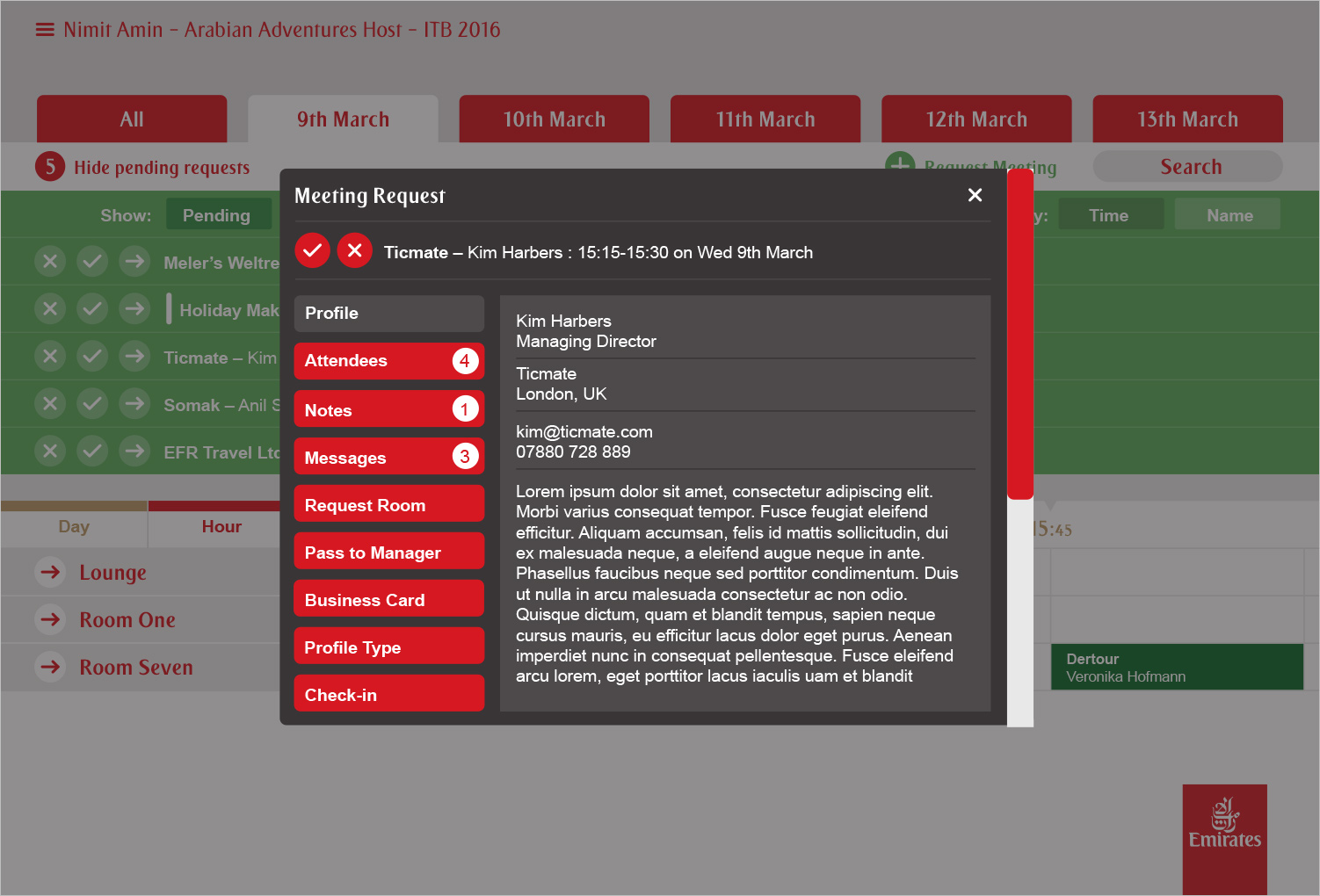The width and height of the screenshot is (1320, 896).
Task: Open the hamburger menu icon
Action: (x=45, y=30)
